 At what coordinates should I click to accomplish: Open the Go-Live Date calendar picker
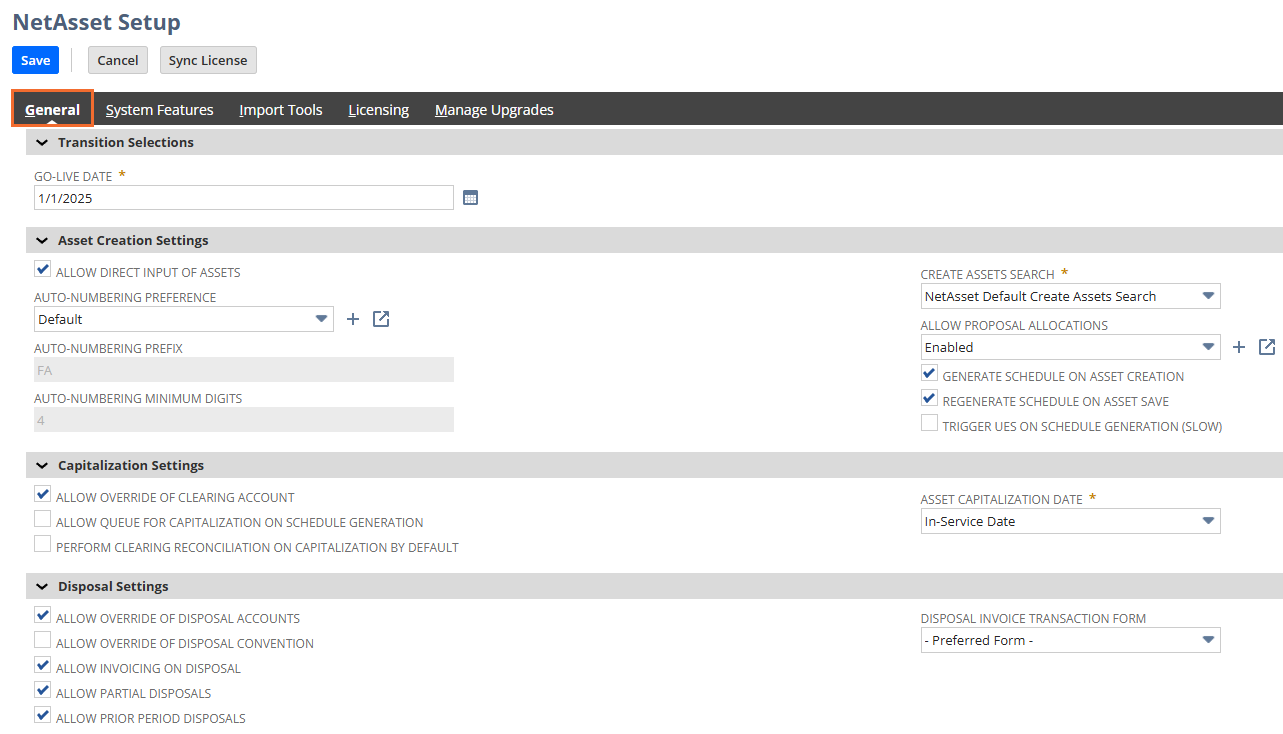point(470,198)
